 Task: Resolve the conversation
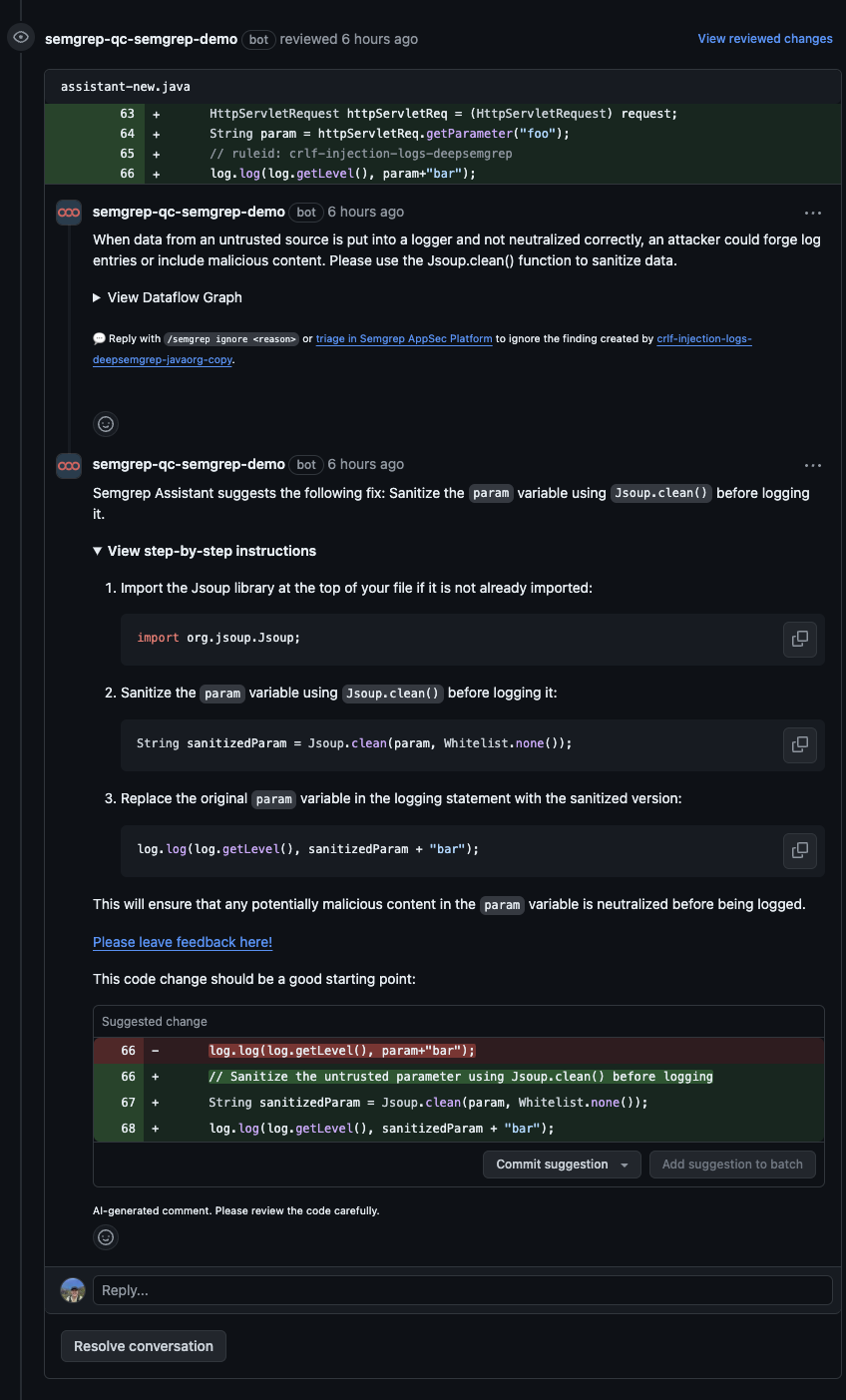tap(144, 1346)
